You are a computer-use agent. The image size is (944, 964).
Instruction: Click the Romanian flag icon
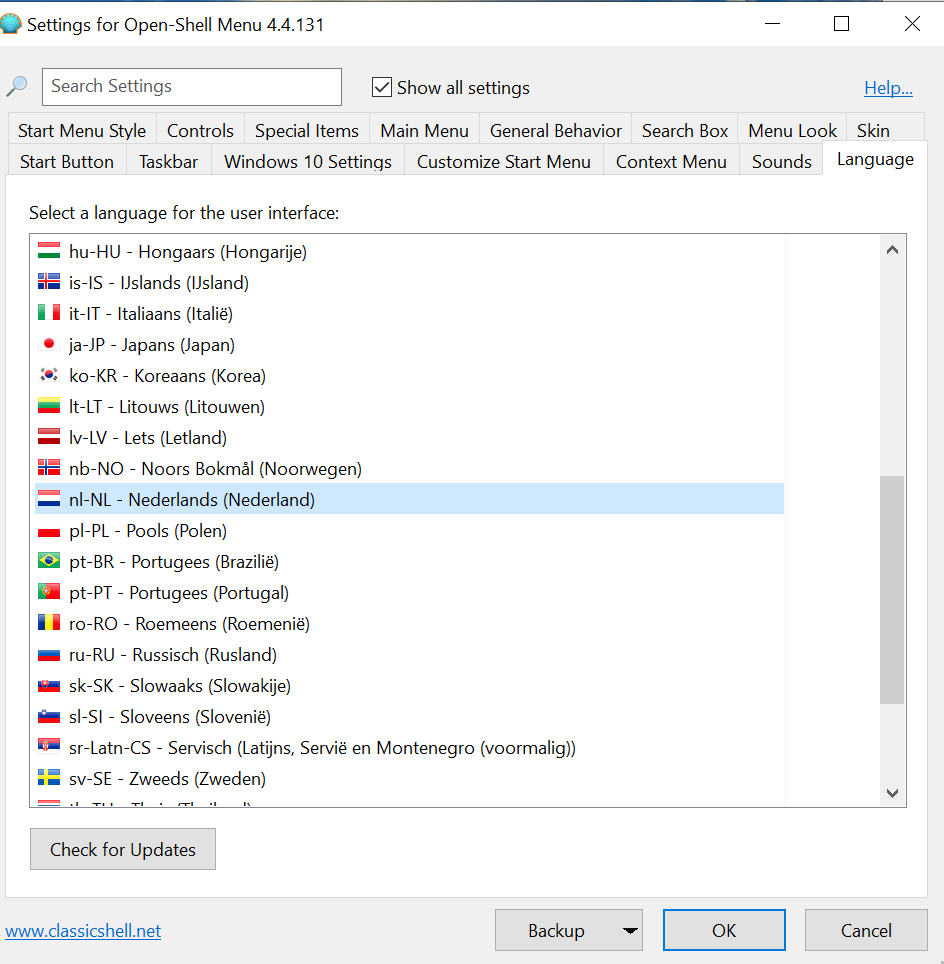click(49, 623)
